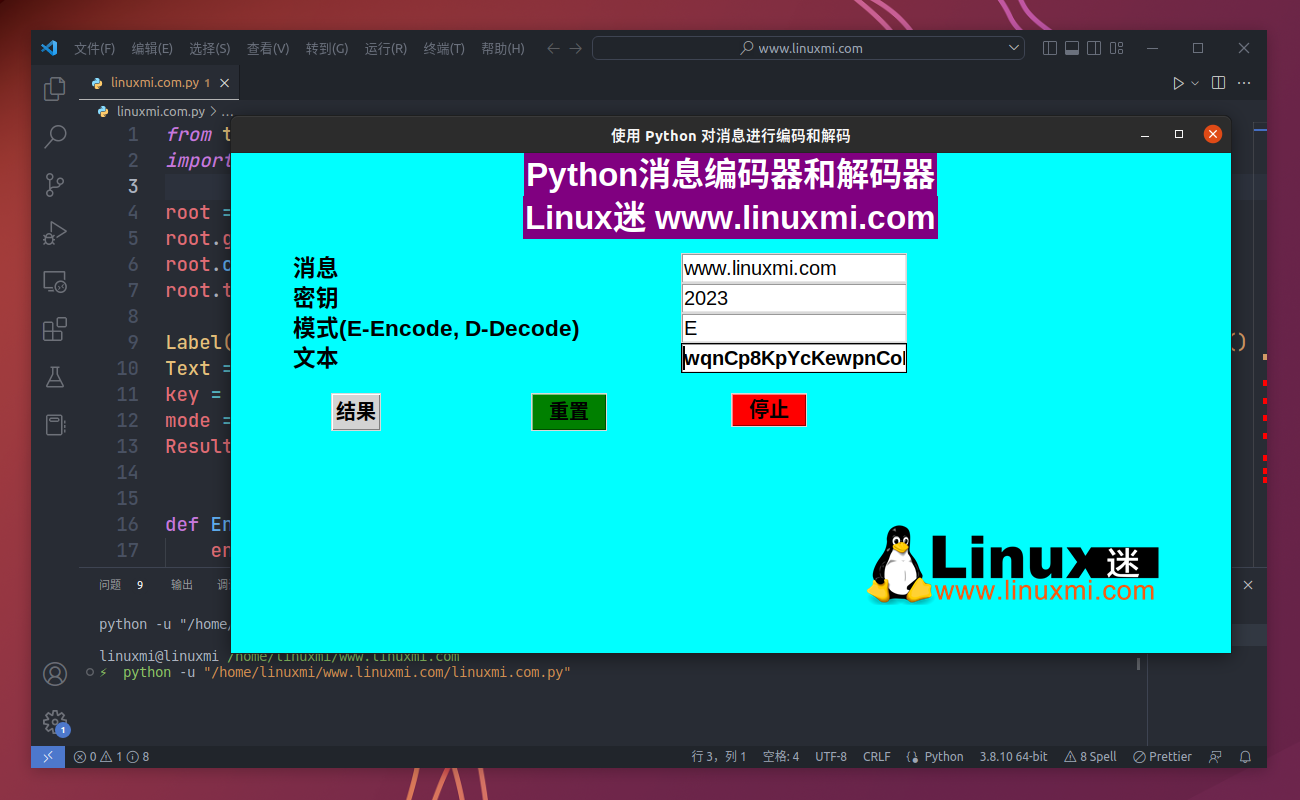Select the 3.8.10 64-bit Python interpreter
1300x800 pixels.
[1014, 757]
